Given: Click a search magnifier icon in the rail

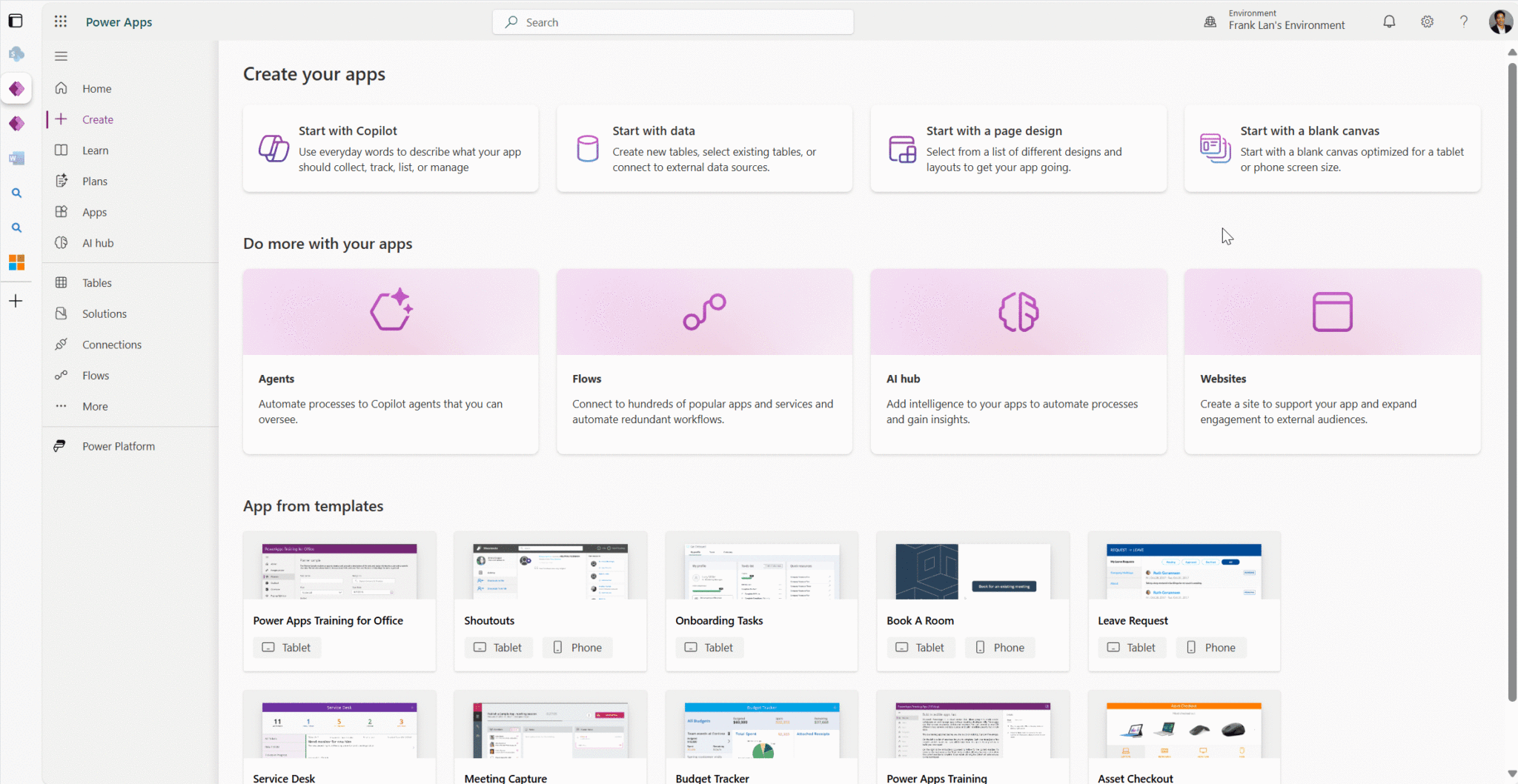Looking at the screenshot, I should [16, 193].
